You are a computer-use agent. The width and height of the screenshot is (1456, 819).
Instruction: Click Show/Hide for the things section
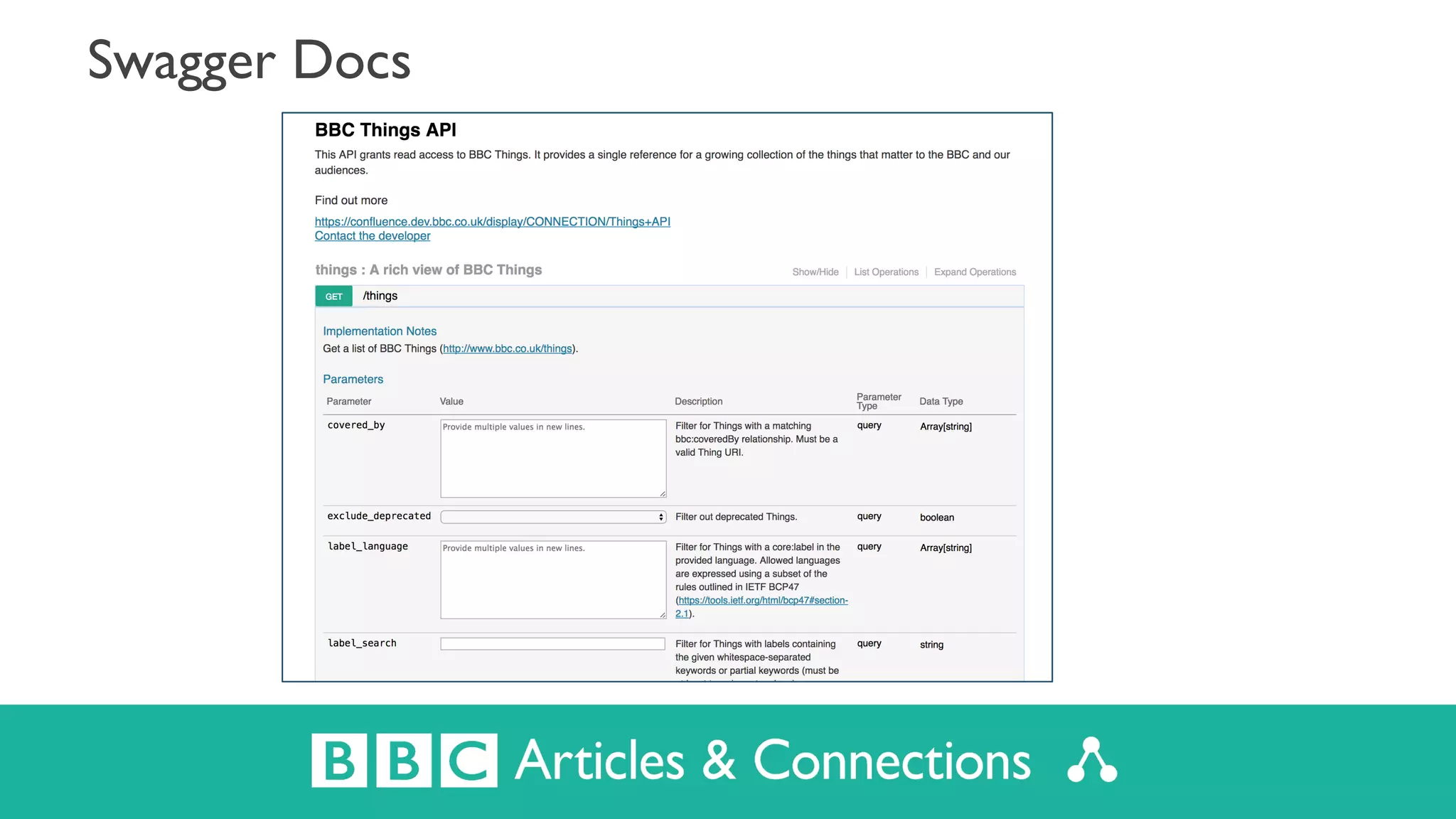coord(815,272)
